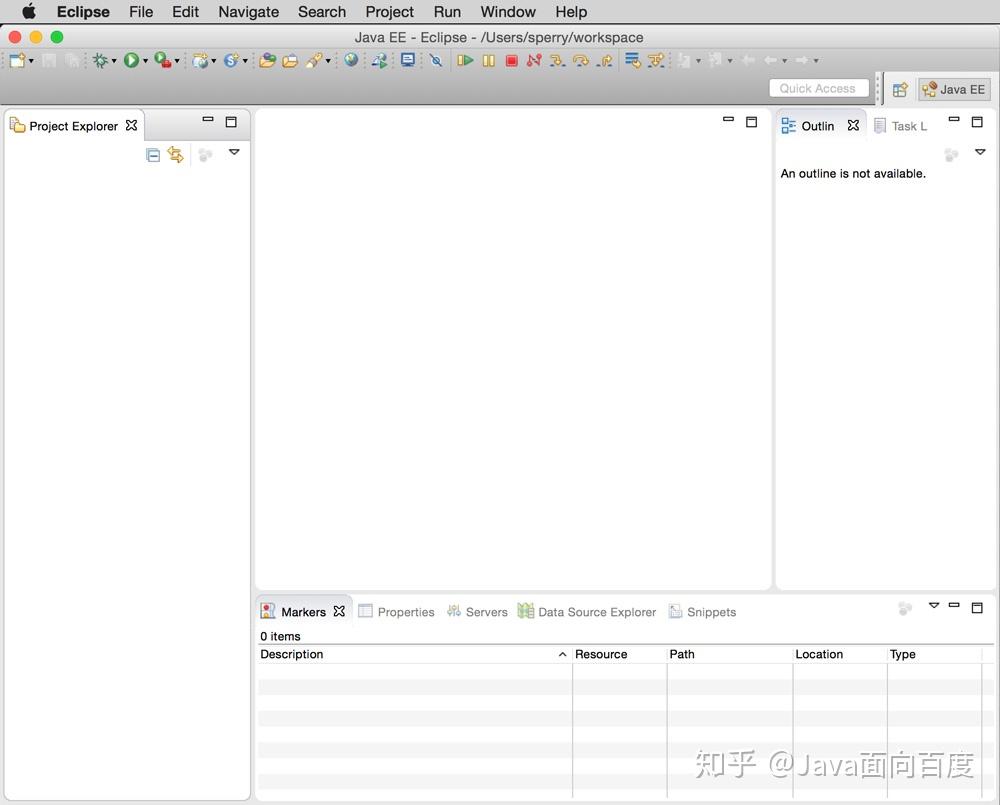Image resolution: width=1000 pixels, height=805 pixels.
Task: Click the Step Over icon
Action: (581, 61)
